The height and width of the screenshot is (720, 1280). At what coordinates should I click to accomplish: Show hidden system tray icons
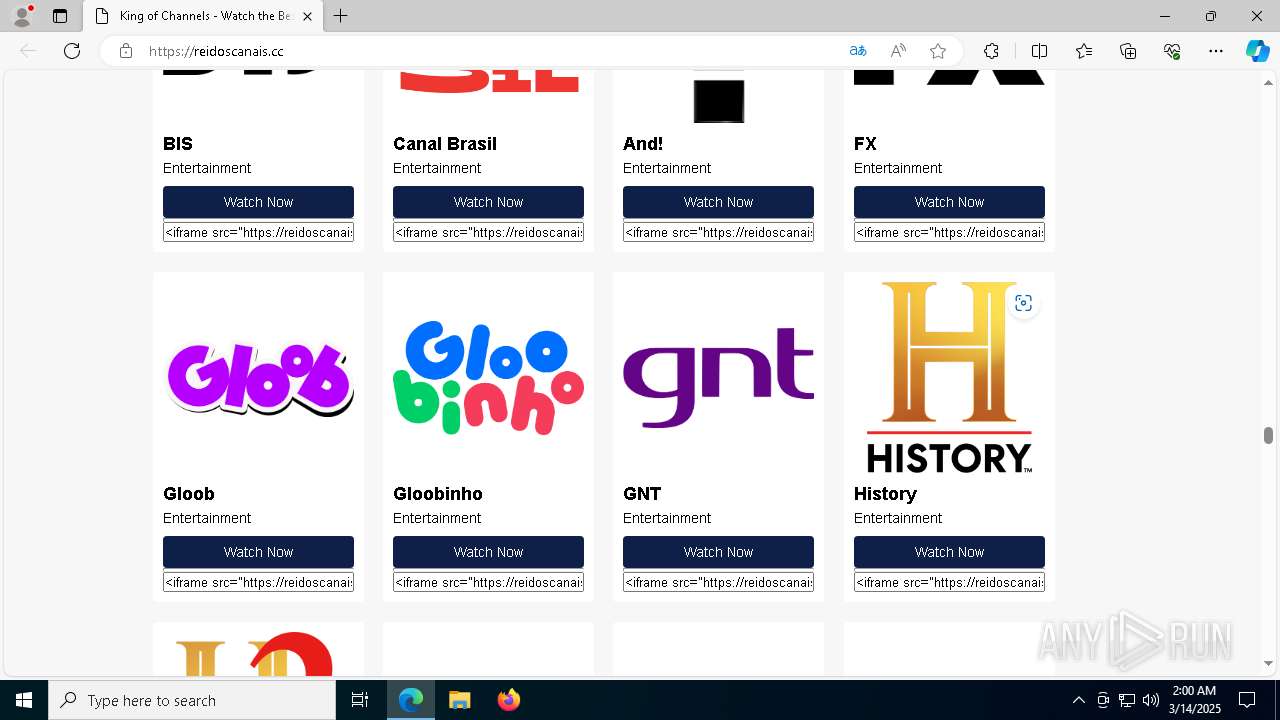tap(1078, 700)
